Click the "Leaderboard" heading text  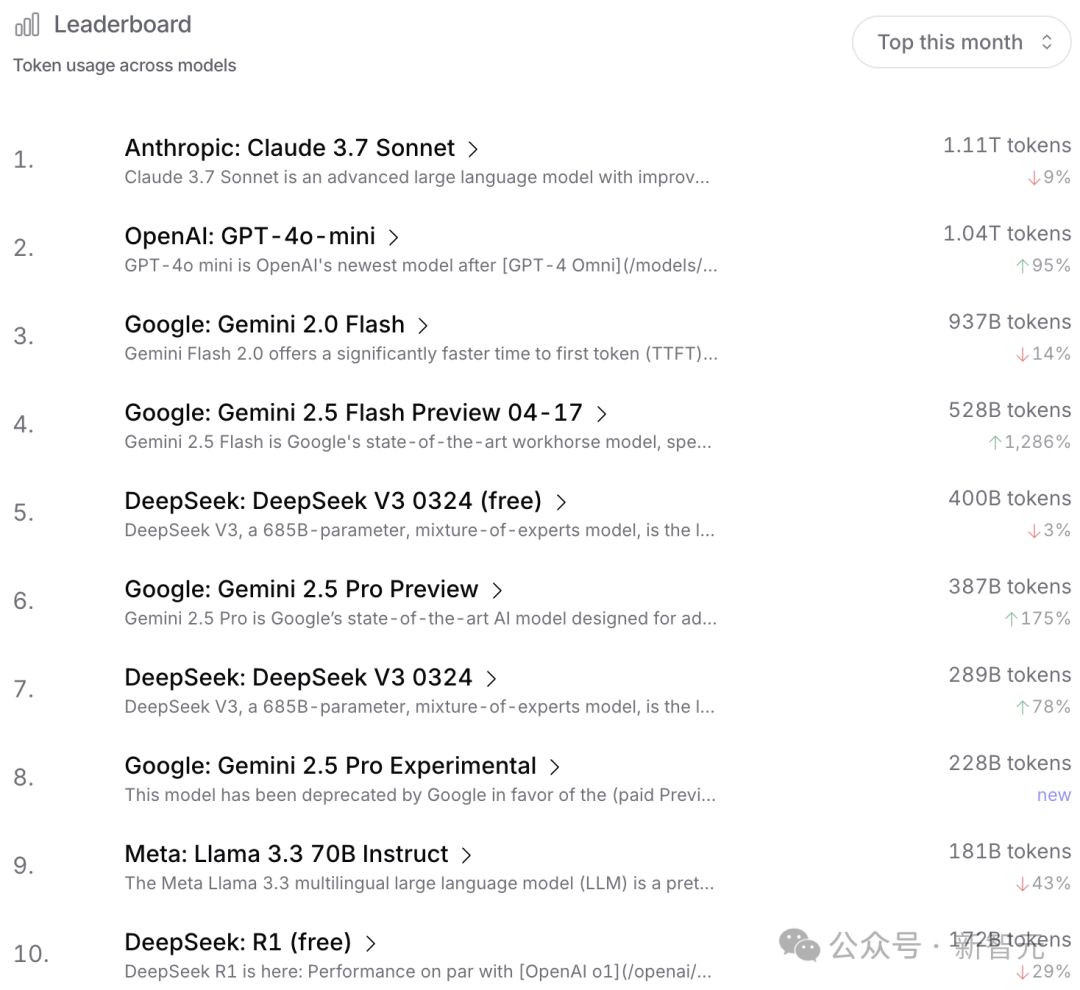[123, 25]
